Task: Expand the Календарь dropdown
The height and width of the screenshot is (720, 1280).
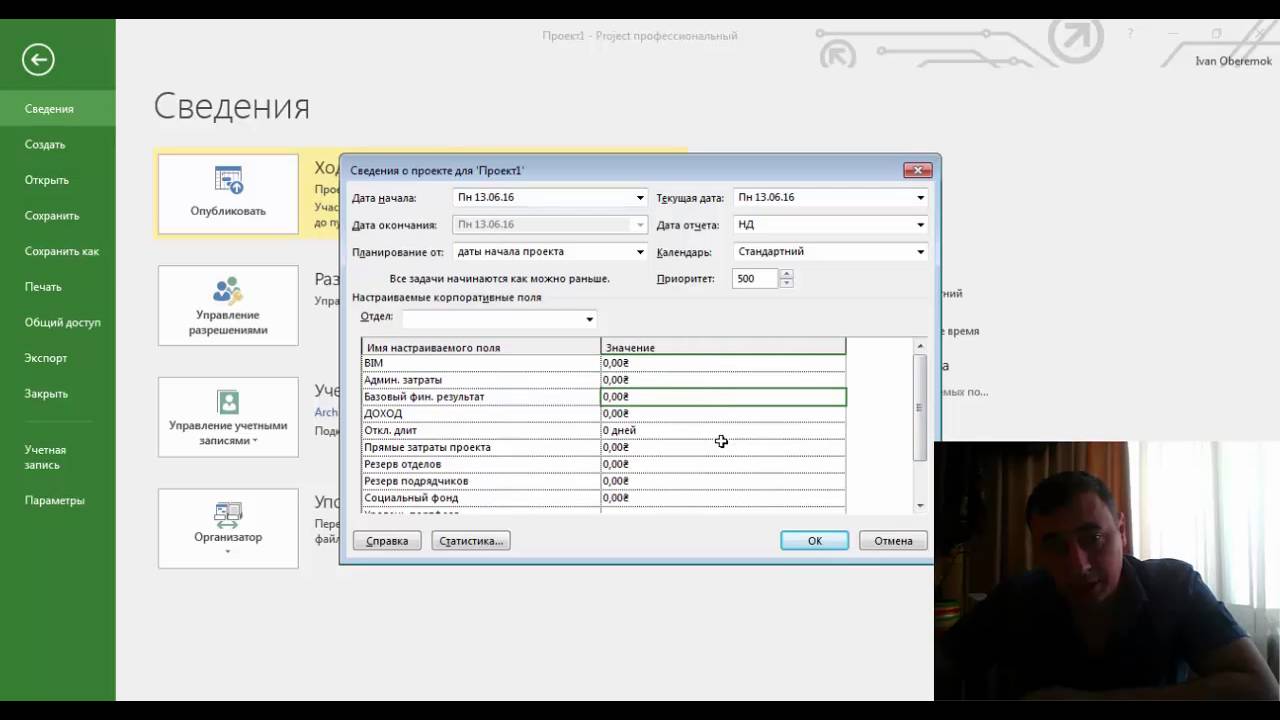Action: click(921, 252)
